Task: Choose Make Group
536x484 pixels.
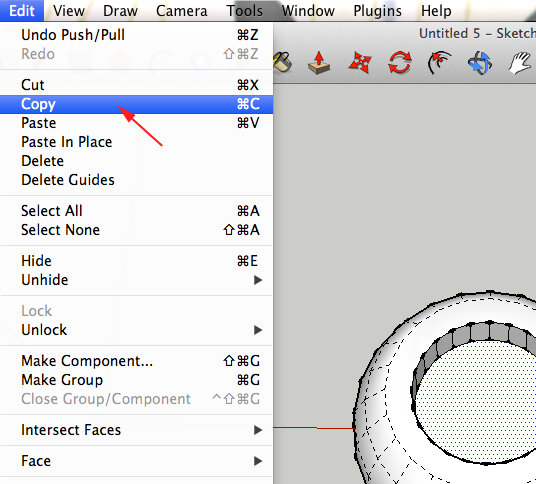Action: 136,380
